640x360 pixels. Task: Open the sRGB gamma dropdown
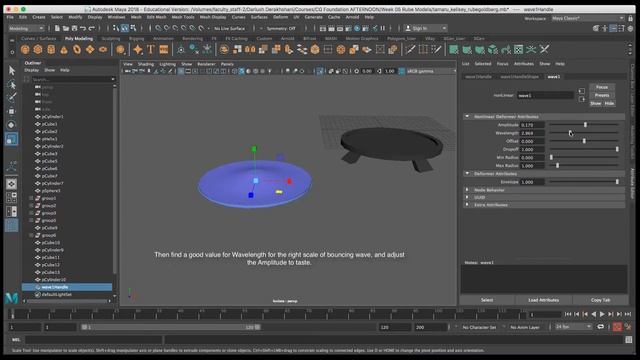[x=431, y=71]
